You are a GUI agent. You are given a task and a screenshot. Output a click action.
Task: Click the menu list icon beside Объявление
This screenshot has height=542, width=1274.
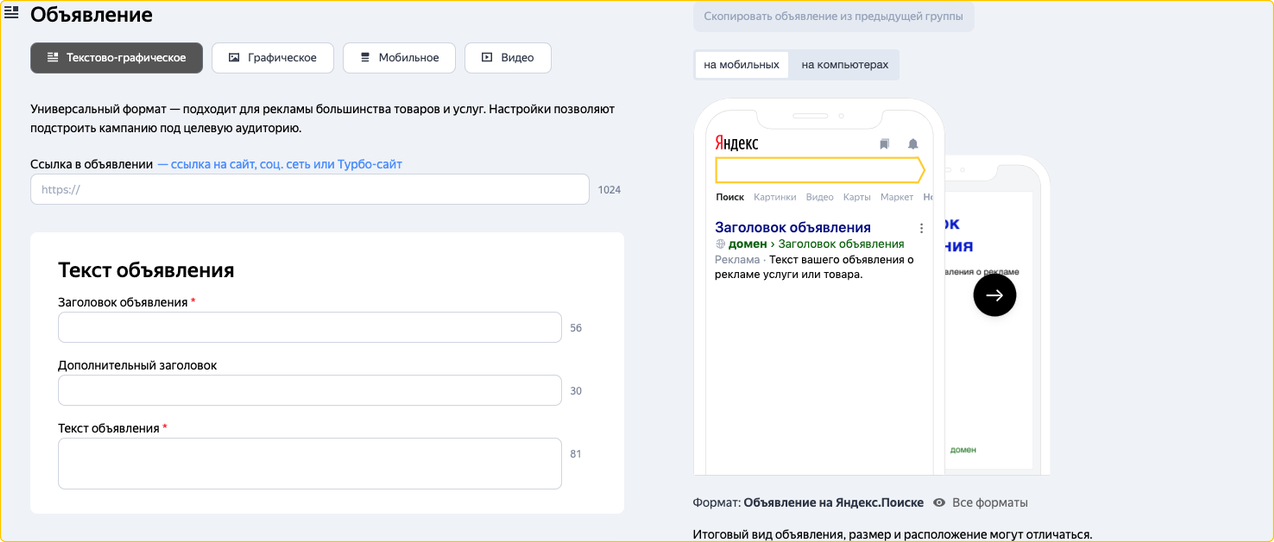tap(12, 13)
